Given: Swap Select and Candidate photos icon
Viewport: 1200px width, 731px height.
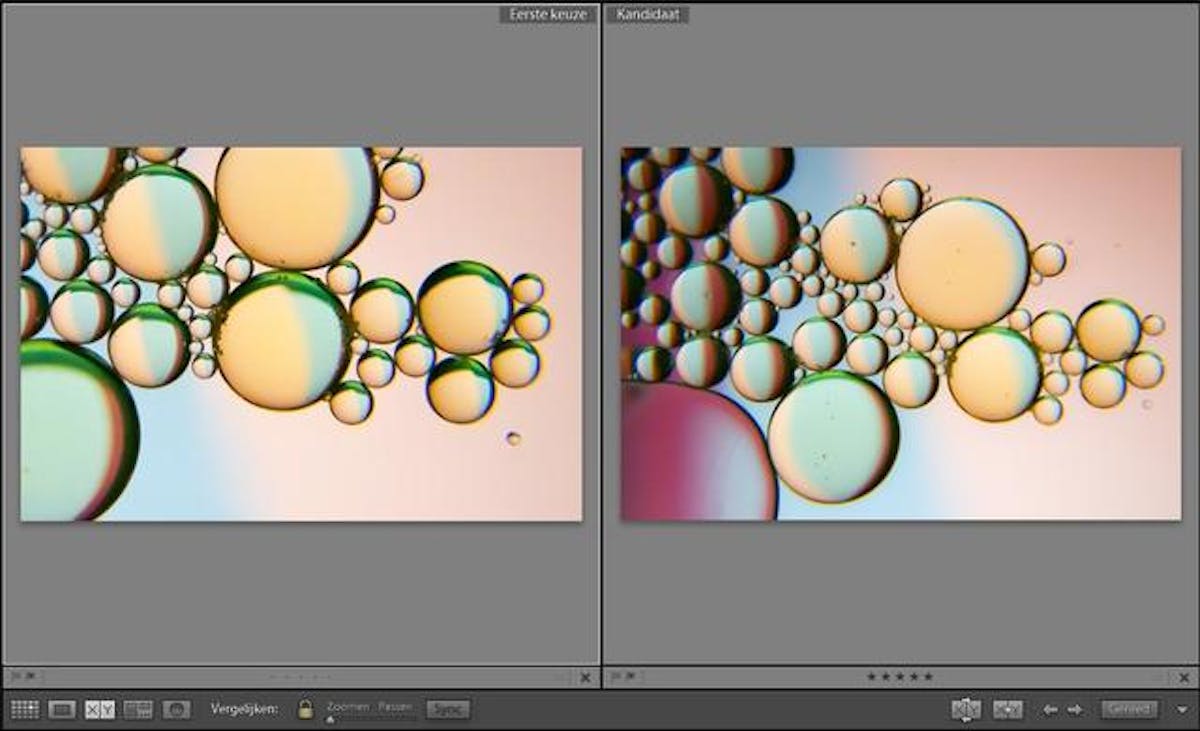Looking at the screenshot, I should coord(966,709).
